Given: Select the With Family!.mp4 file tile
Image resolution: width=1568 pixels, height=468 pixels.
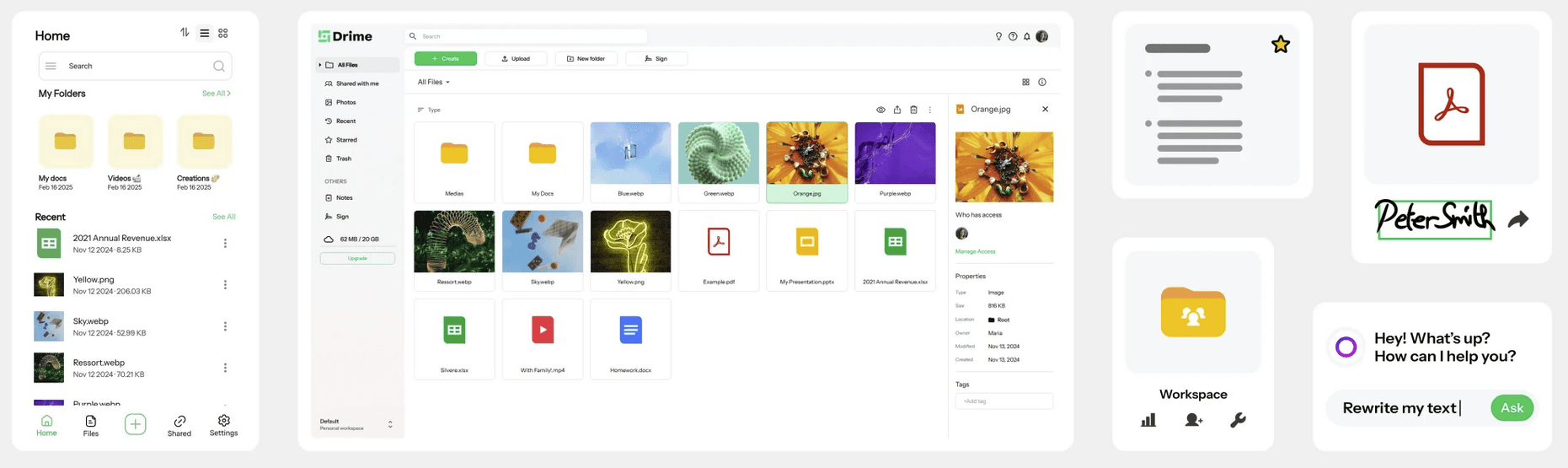Looking at the screenshot, I should click(x=543, y=339).
